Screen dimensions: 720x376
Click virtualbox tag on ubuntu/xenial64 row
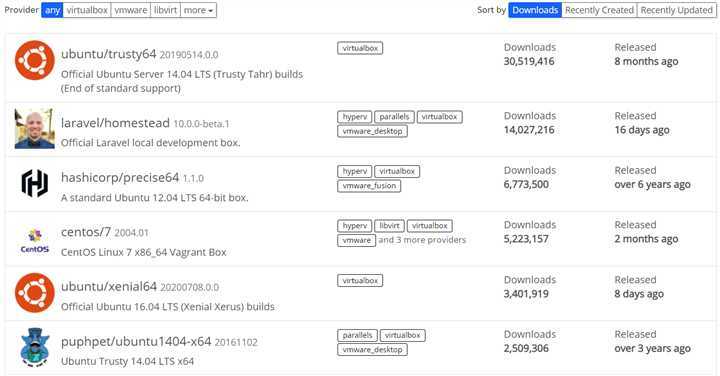(360, 281)
